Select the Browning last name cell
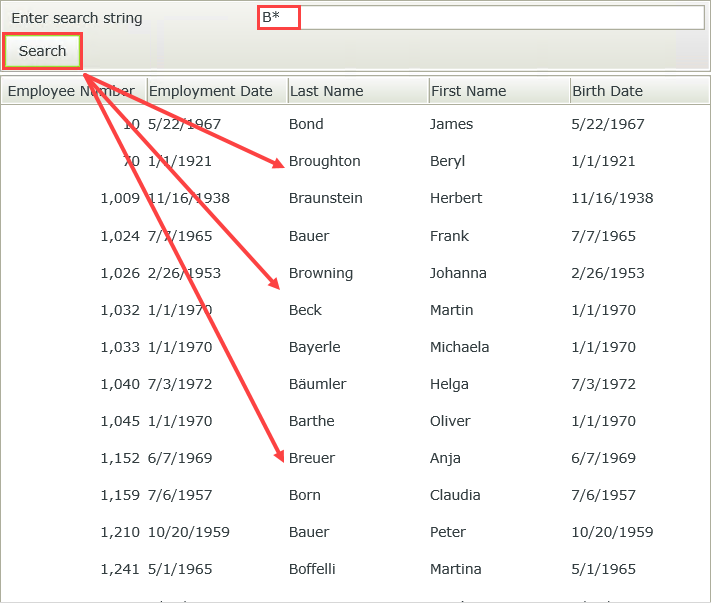The width and height of the screenshot is (711, 603). click(321, 273)
